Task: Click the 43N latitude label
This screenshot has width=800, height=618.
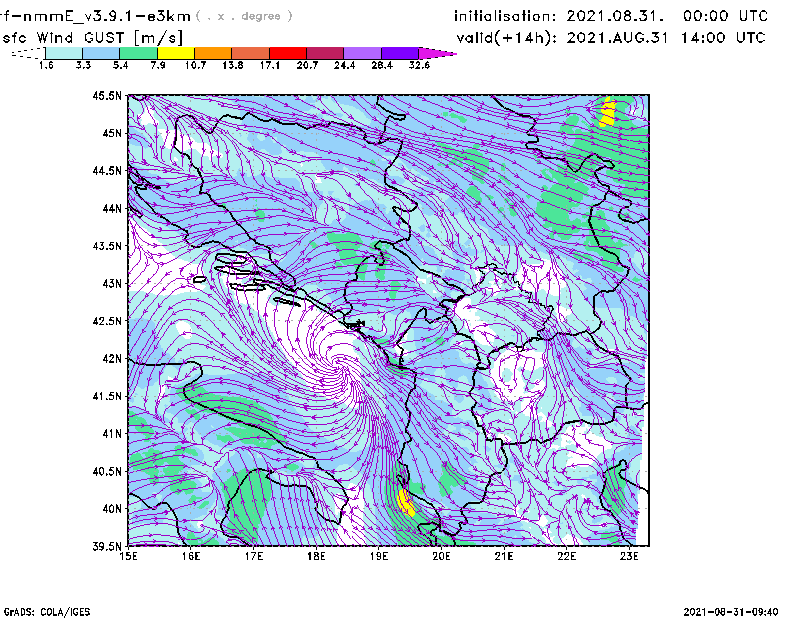Action: (x=112, y=283)
